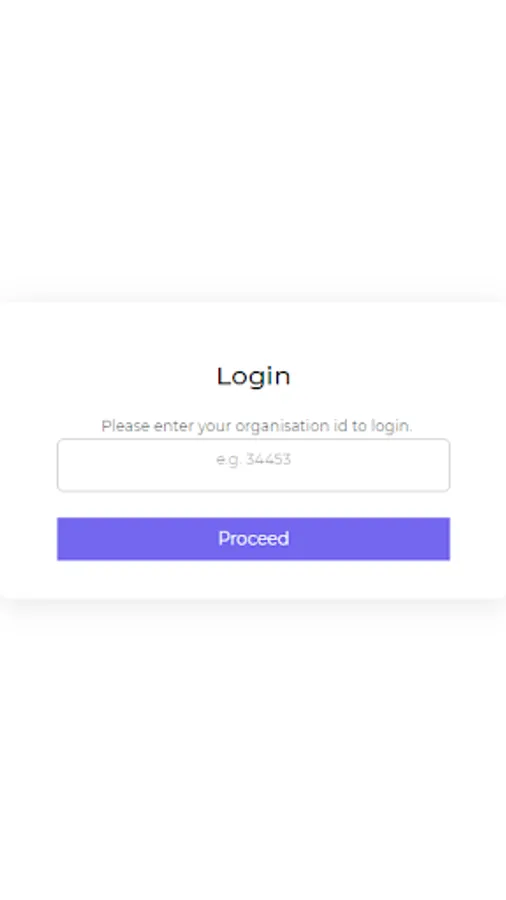Focus the field showing 'e.g. 34453' placeholder

coord(253,465)
